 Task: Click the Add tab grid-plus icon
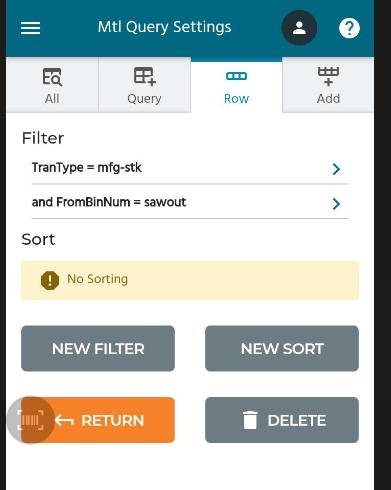(328, 76)
